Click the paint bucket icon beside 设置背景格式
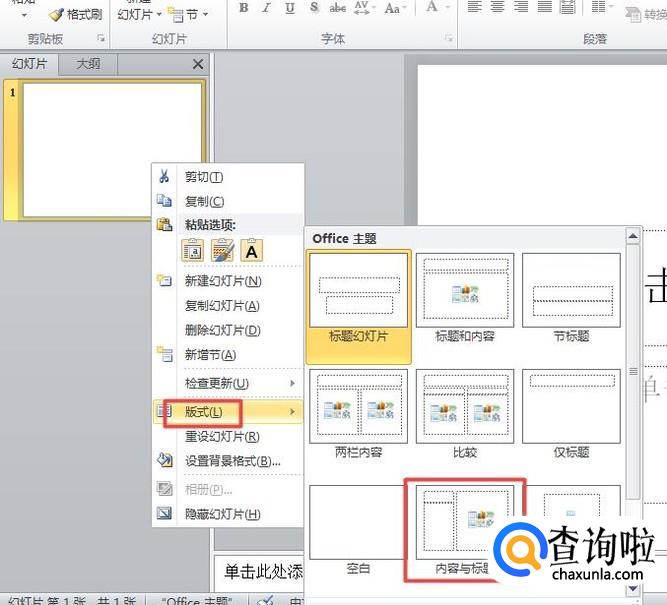Screen dimensions: 667x605 coord(164,459)
